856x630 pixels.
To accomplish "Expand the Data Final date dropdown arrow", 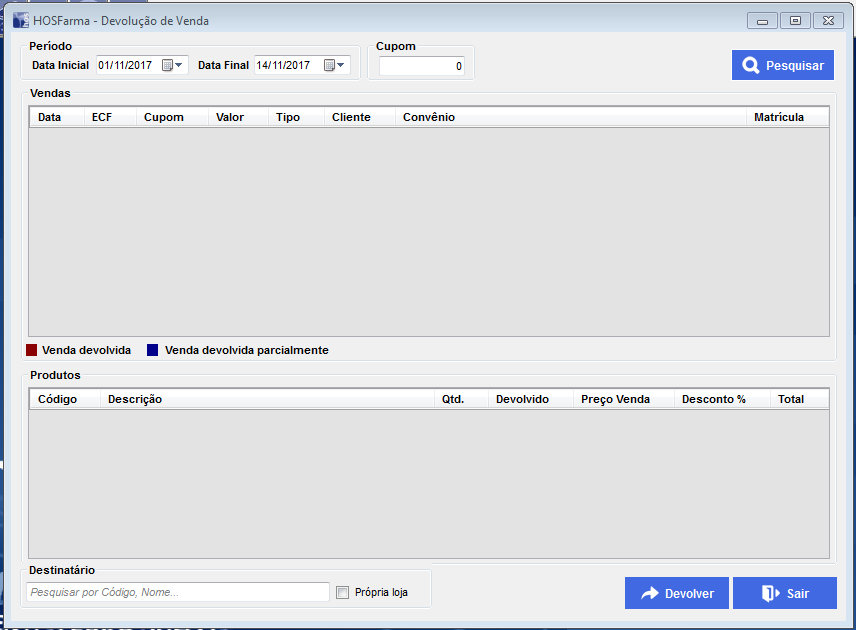I will tap(342, 65).
